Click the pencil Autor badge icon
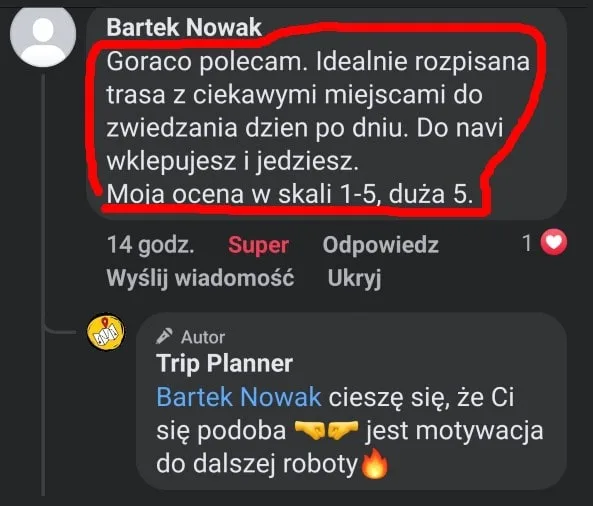 (165, 336)
